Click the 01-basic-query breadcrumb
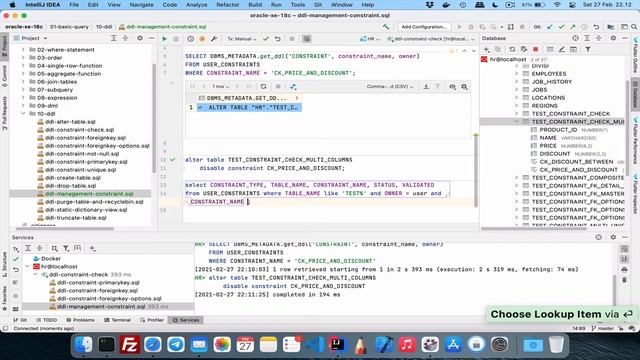Screen dimensions: 640x360 pos(69,27)
